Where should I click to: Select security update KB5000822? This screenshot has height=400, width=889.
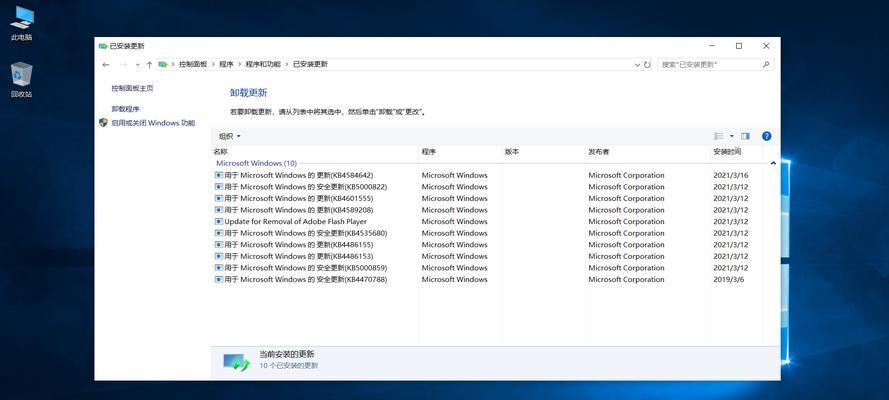click(x=300, y=187)
